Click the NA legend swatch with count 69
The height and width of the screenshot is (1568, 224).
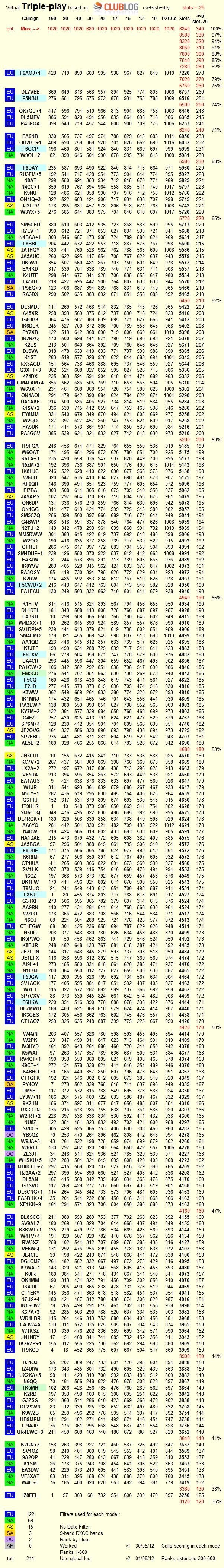click(10, 1520)
